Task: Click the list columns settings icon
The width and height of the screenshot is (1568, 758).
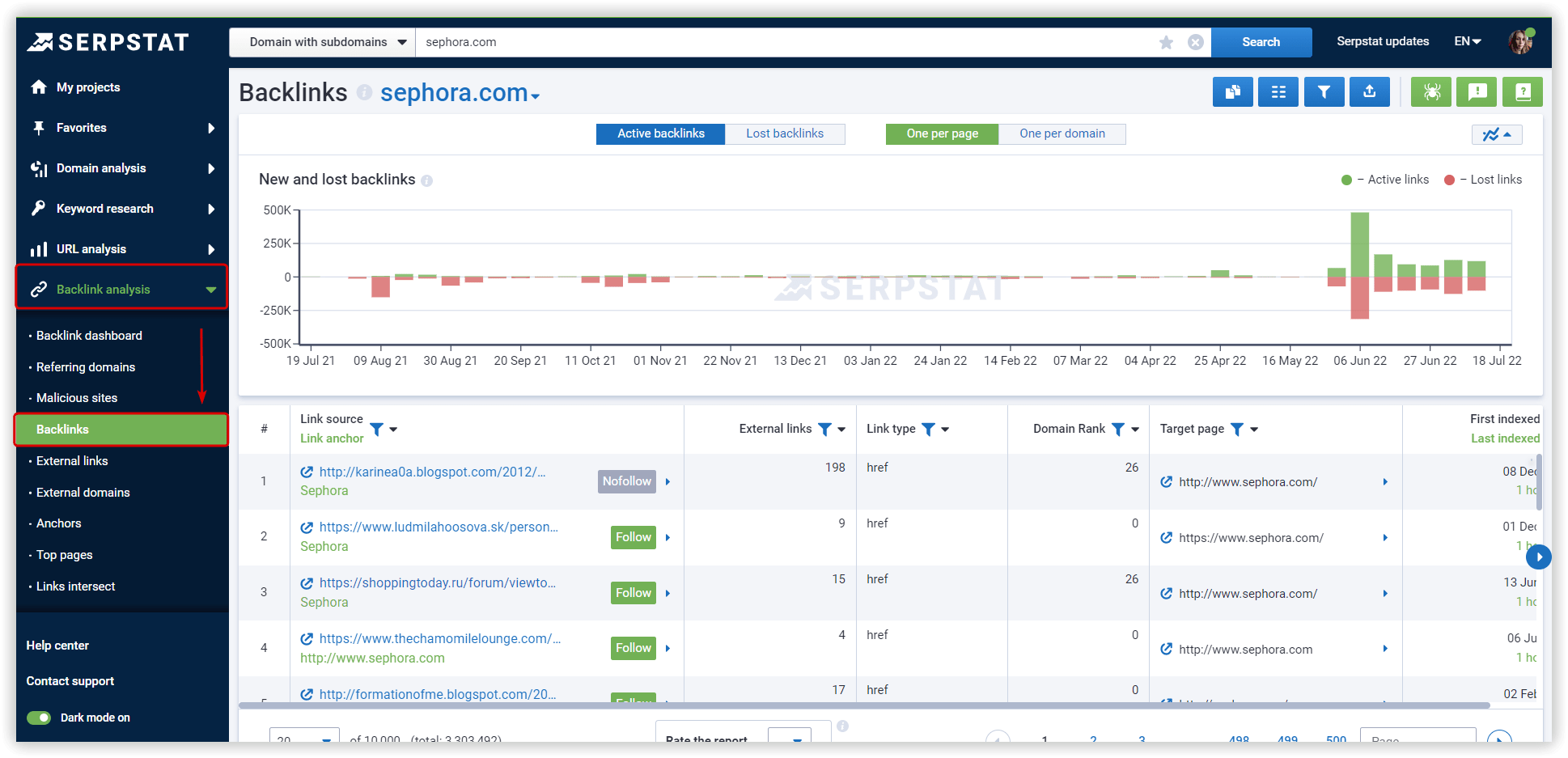Action: [1278, 91]
